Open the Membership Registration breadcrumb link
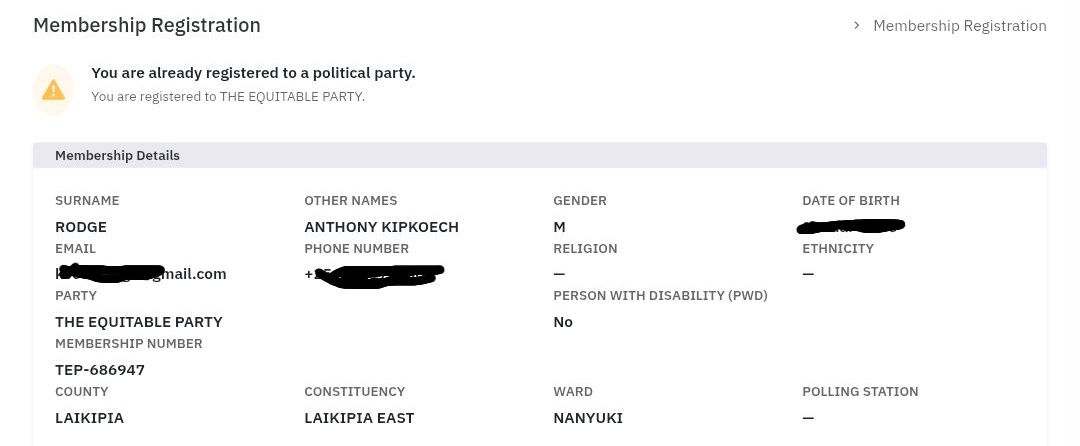This screenshot has width=1080, height=446. tap(959, 26)
